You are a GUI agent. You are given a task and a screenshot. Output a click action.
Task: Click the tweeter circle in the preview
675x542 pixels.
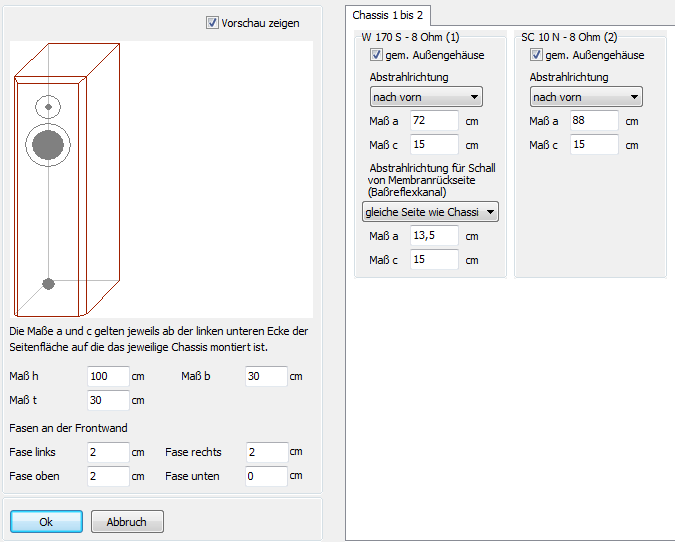tap(48, 107)
